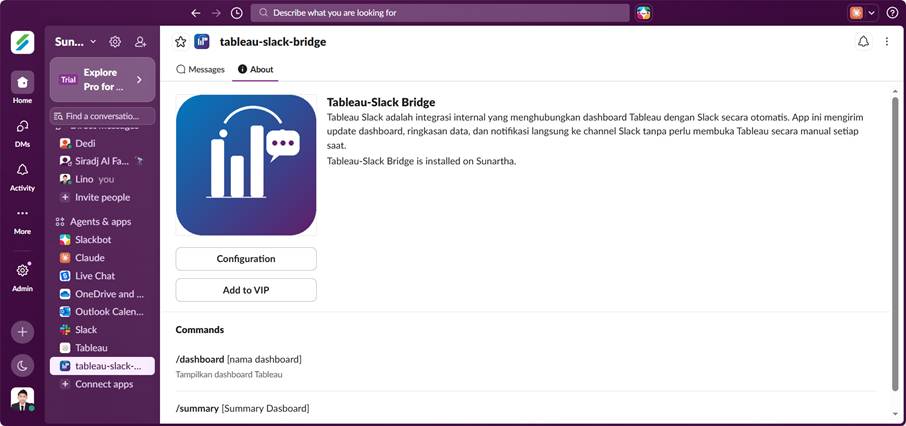
Task: Click the About pane vertical scrollbar
Action: coord(895,243)
